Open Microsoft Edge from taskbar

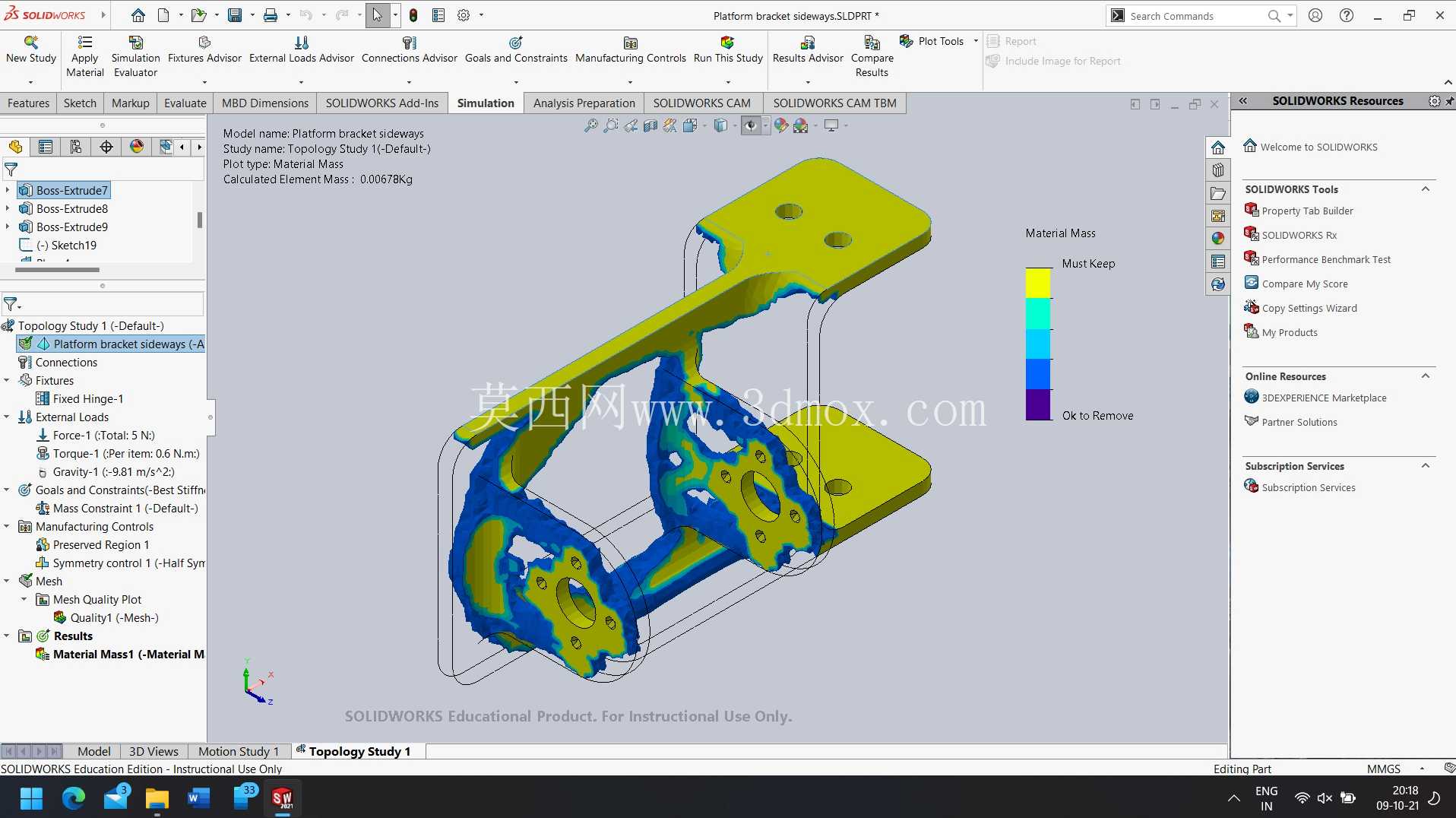click(x=74, y=797)
